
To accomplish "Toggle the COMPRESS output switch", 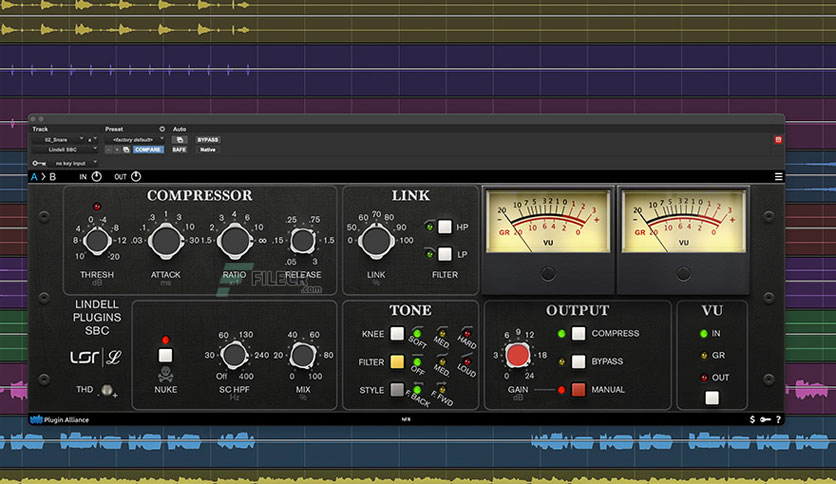I will (578, 334).
